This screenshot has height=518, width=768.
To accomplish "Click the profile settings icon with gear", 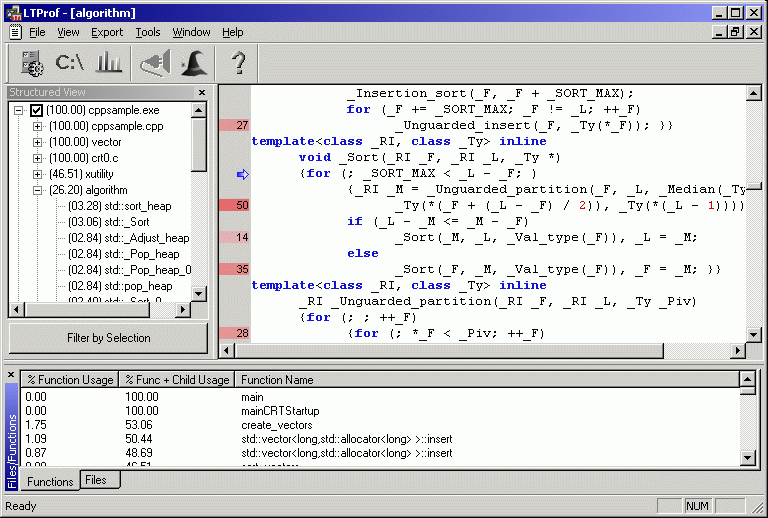I will (32, 63).
